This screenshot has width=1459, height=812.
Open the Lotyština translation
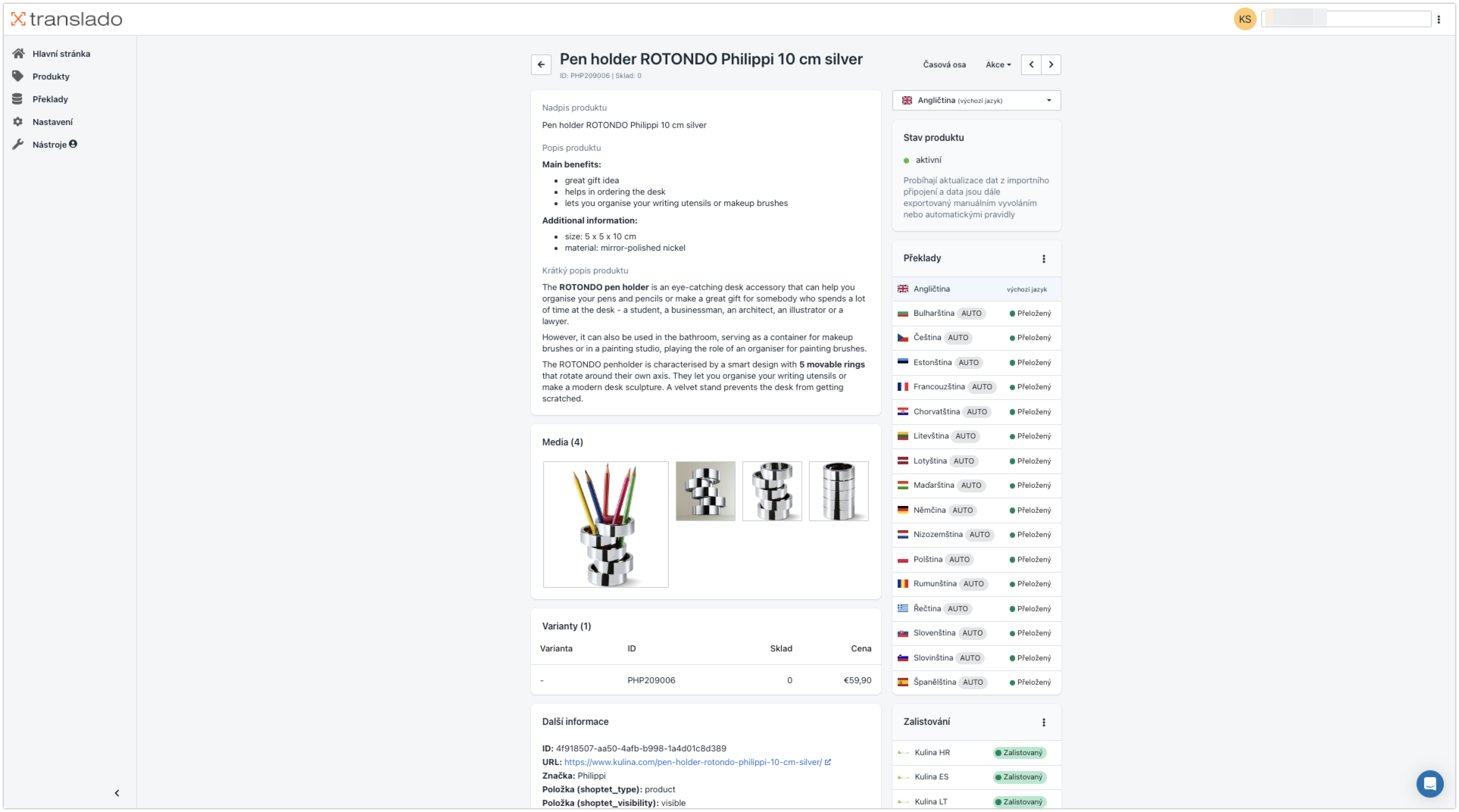click(976, 462)
